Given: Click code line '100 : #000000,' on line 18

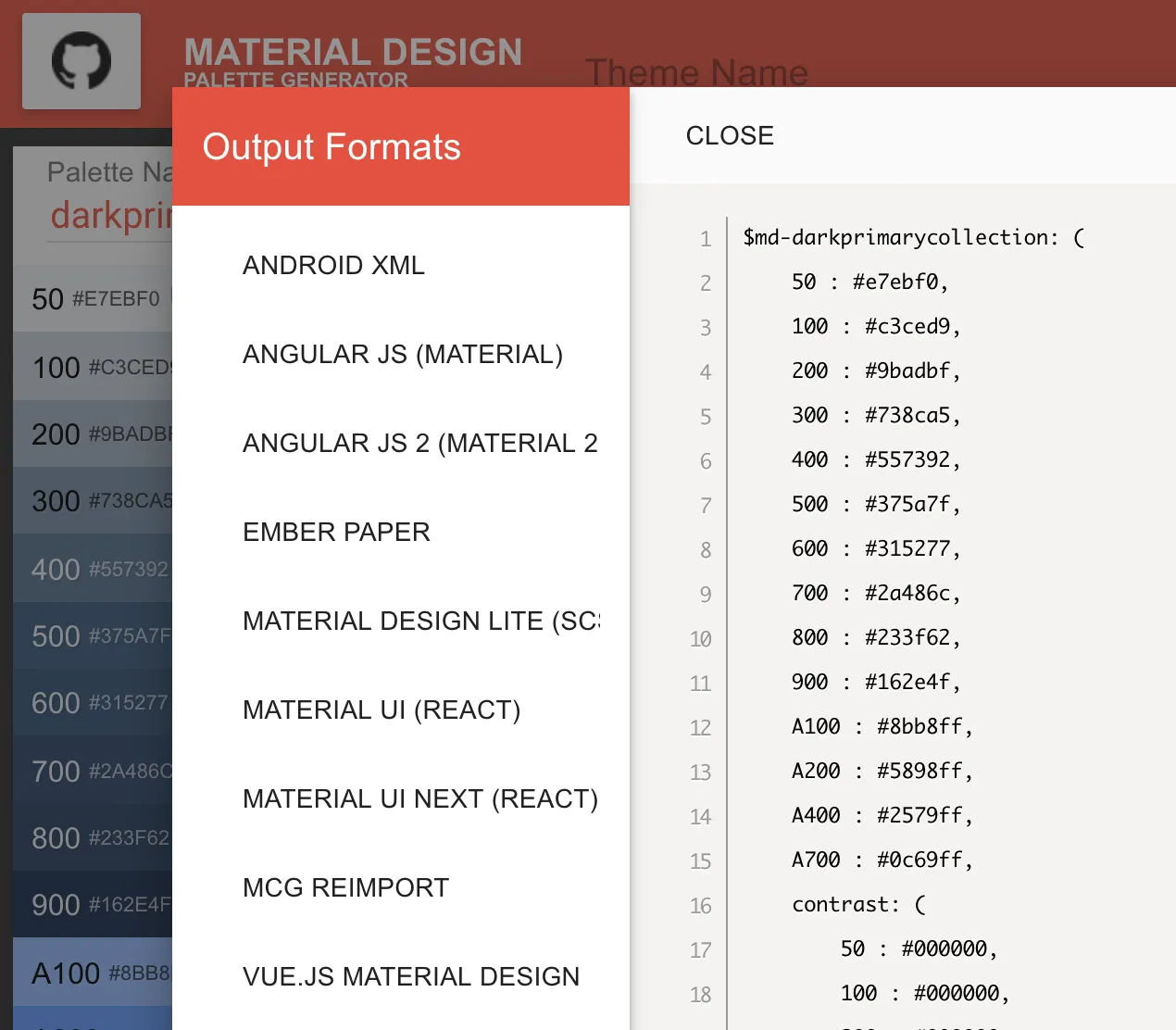Looking at the screenshot, I should pos(925,993).
